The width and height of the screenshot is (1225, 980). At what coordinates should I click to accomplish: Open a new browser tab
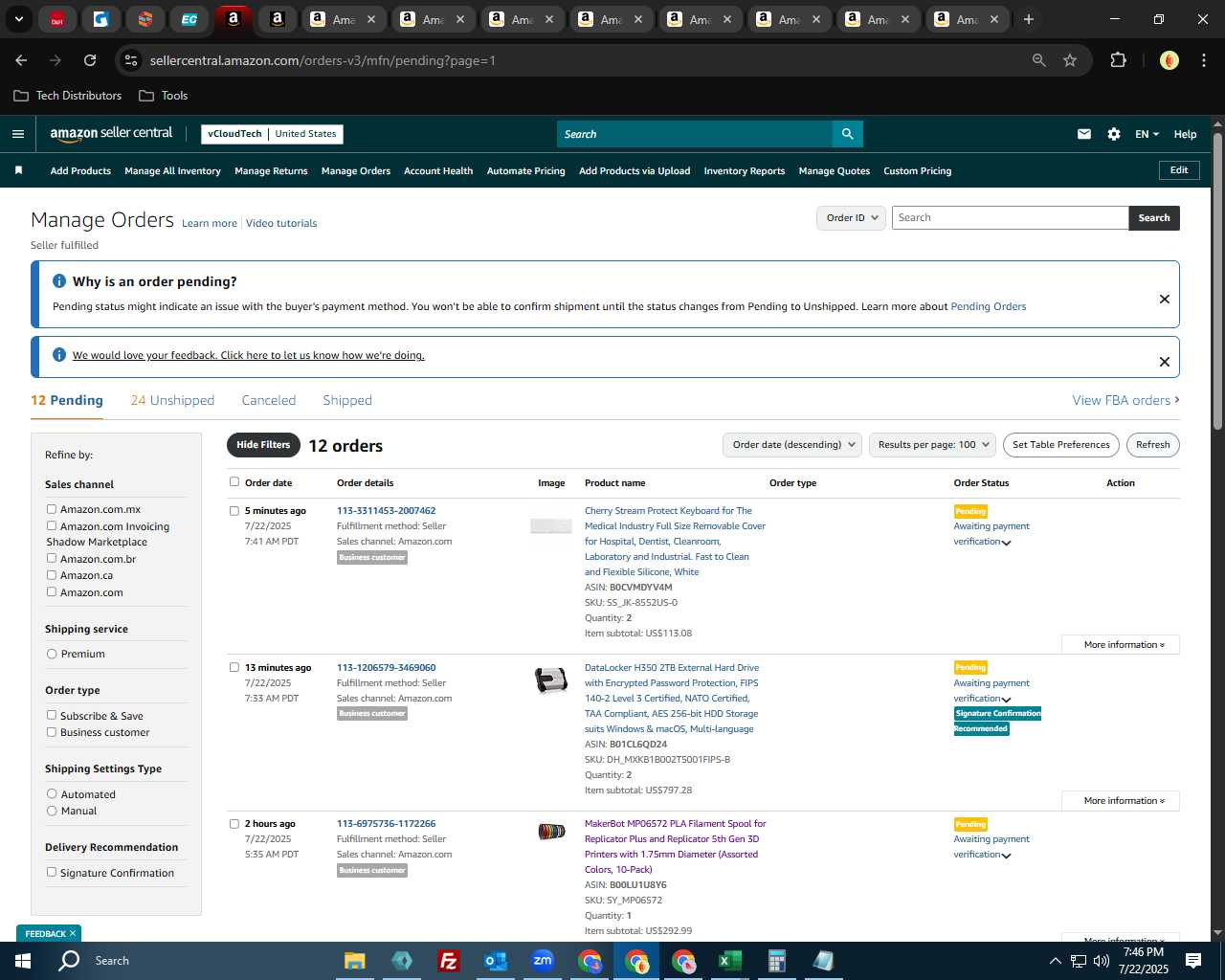click(1029, 19)
